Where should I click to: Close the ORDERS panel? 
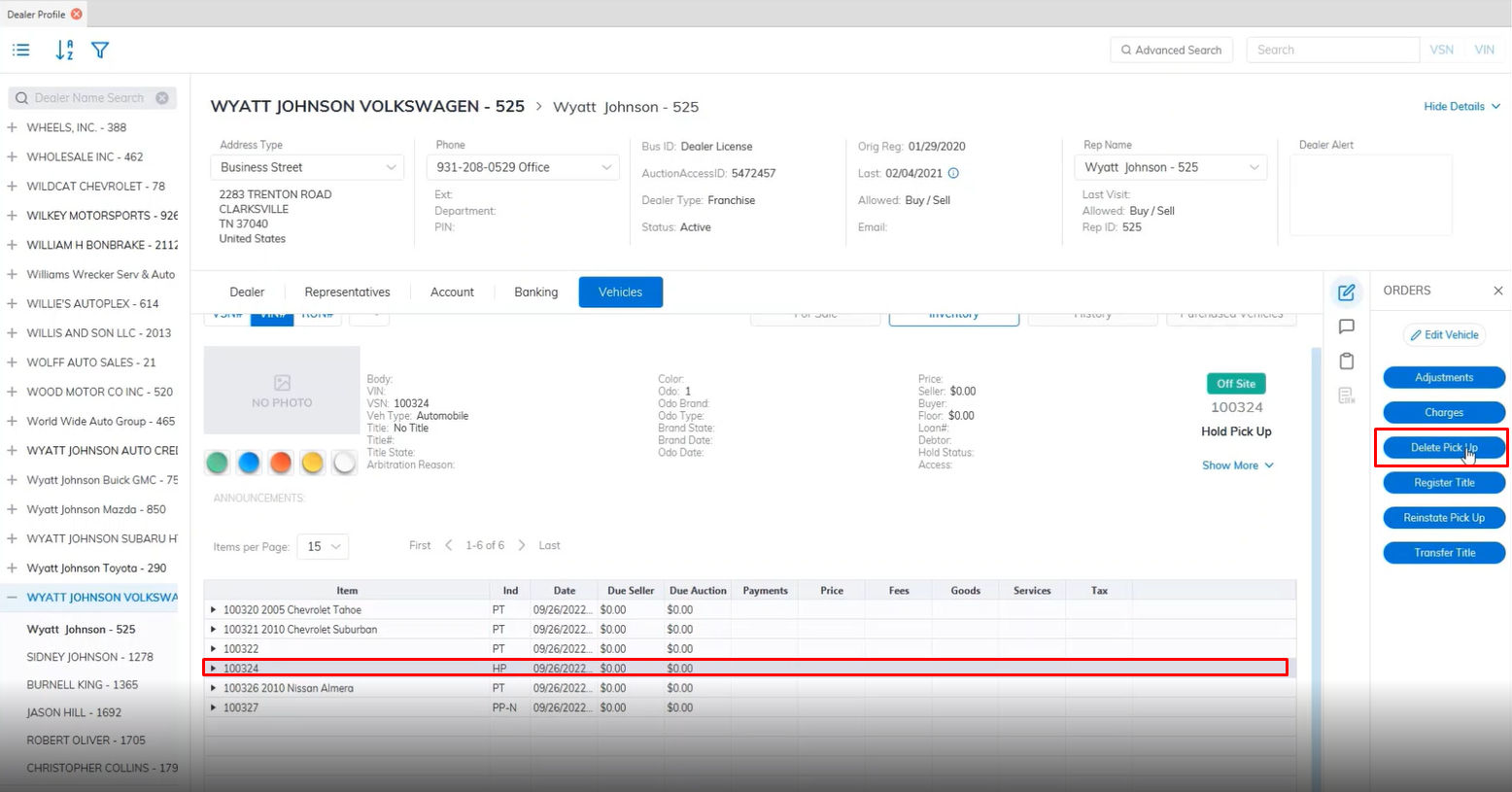coord(1497,291)
